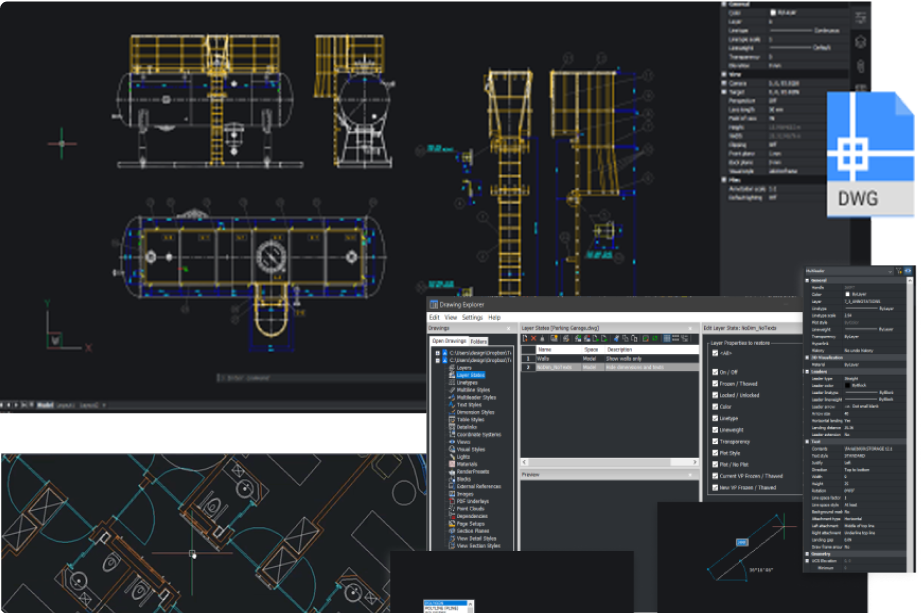Click the Materials icon in the tree
924x613 pixels.
pyautogui.click(x=450, y=464)
